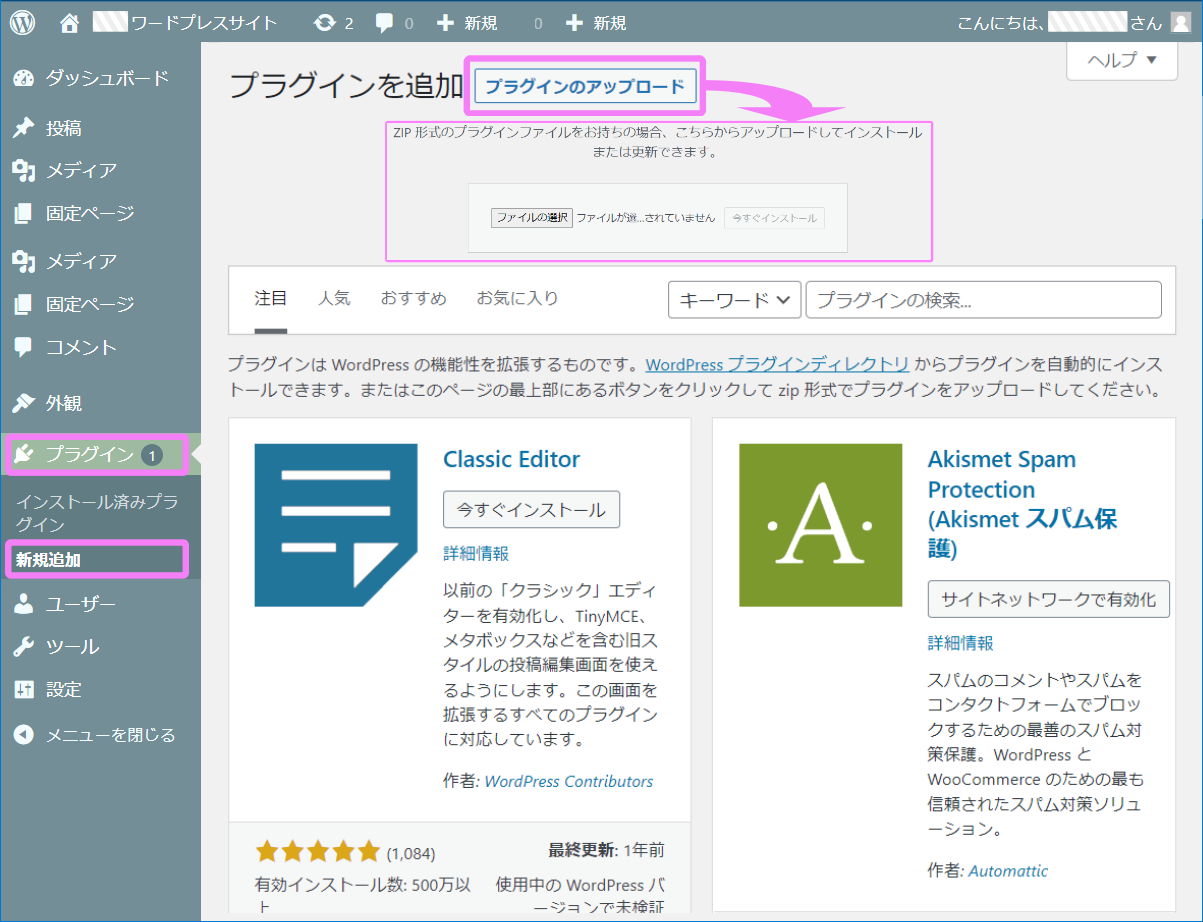Click the ツール wrench icon
This screenshot has width=1203, height=922.
(24, 646)
